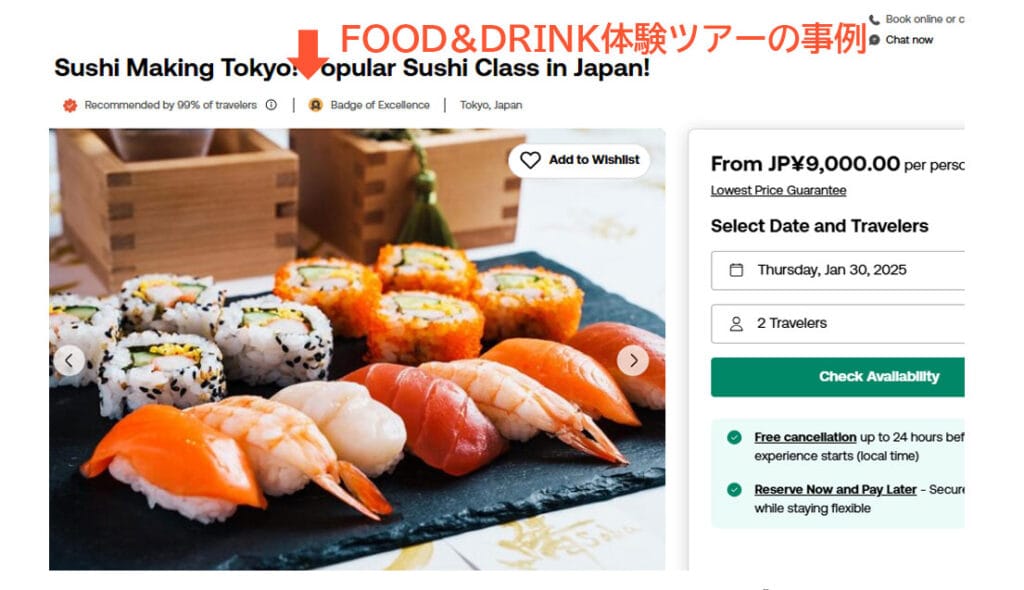The width and height of the screenshot is (1024, 590).
Task: Click the phone icon near Book online
Action: pyautogui.click(x=874, y=20)
